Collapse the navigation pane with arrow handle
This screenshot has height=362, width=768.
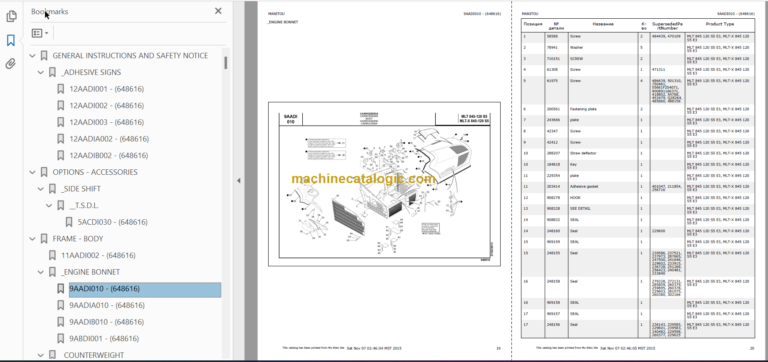(239, 181)
